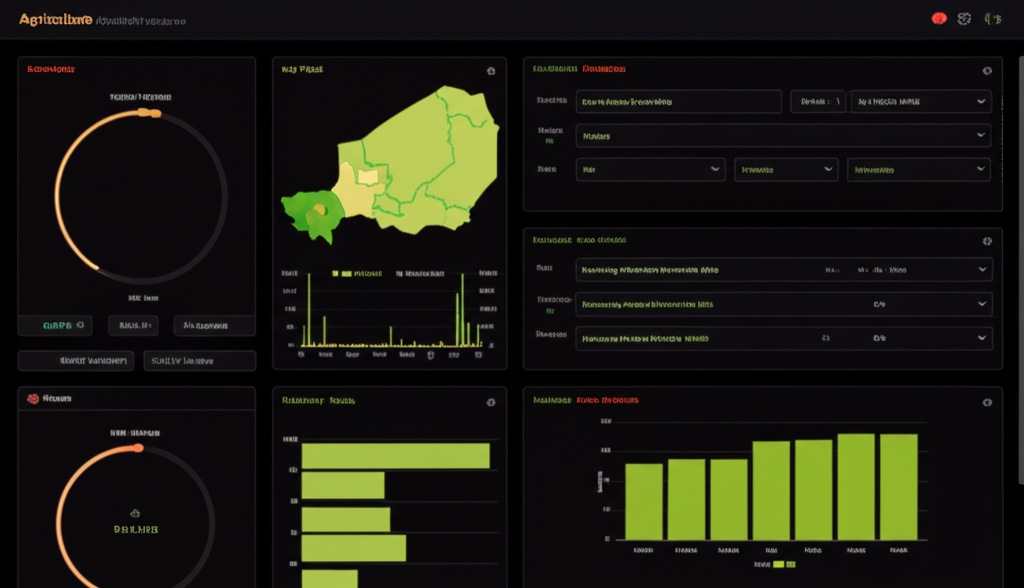Open the gear on the bottom-right bar chart
The width and height of the screenshot is (1024, 588).
988,401
